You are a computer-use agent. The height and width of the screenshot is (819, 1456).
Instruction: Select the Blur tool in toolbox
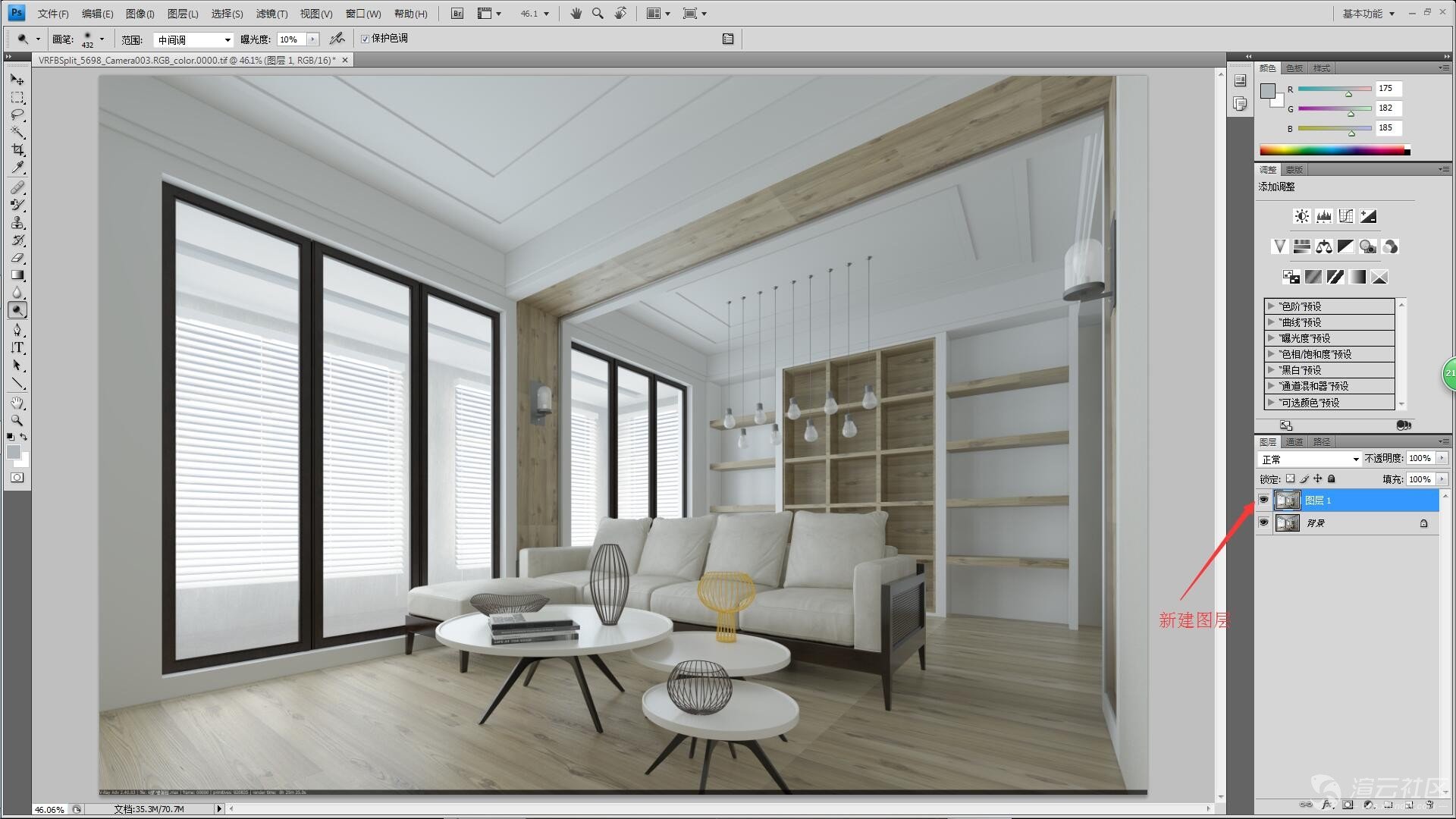tap(17, 293)
